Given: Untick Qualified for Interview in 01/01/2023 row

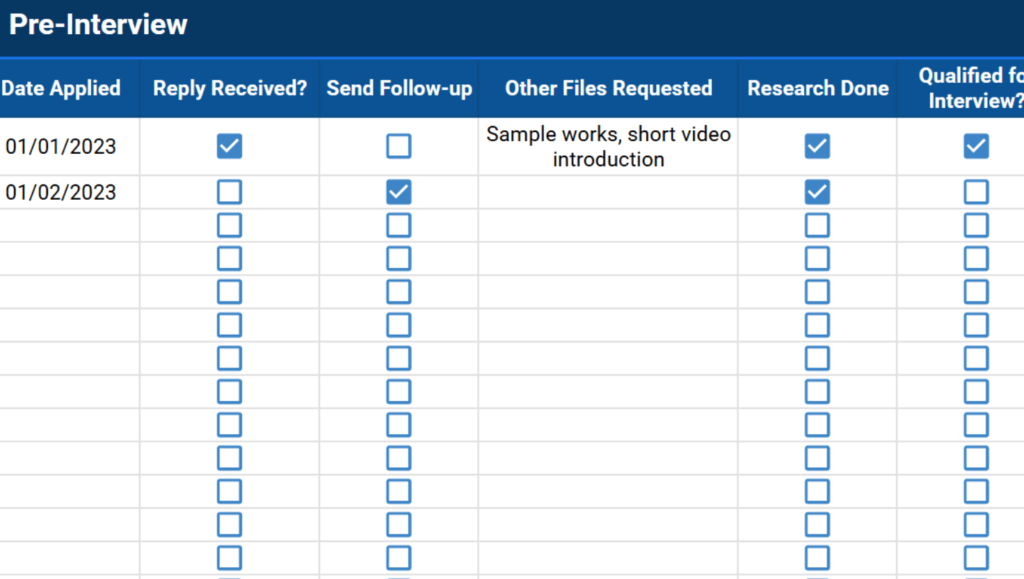Looking at the screenshot, I should click(x=976, y=147).
